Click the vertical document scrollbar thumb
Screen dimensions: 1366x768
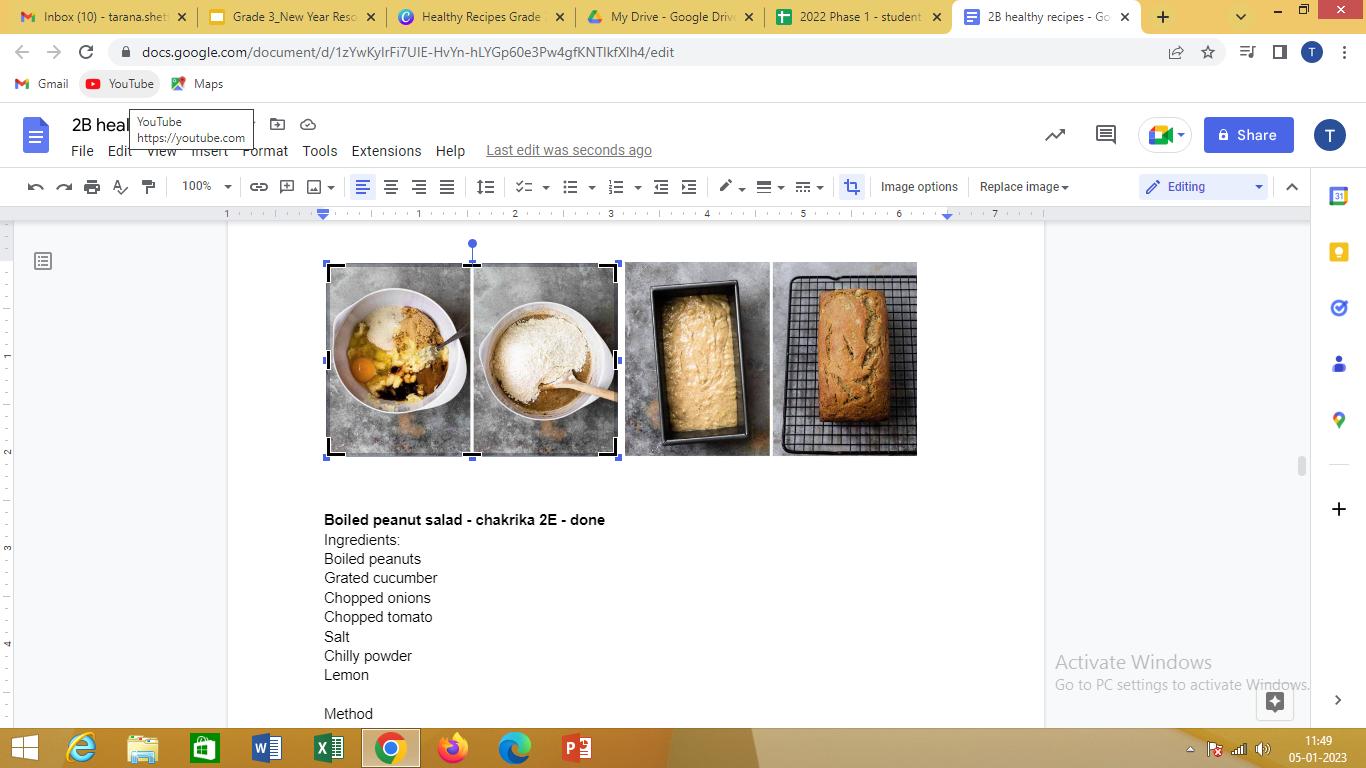[x=1301, y=466]
